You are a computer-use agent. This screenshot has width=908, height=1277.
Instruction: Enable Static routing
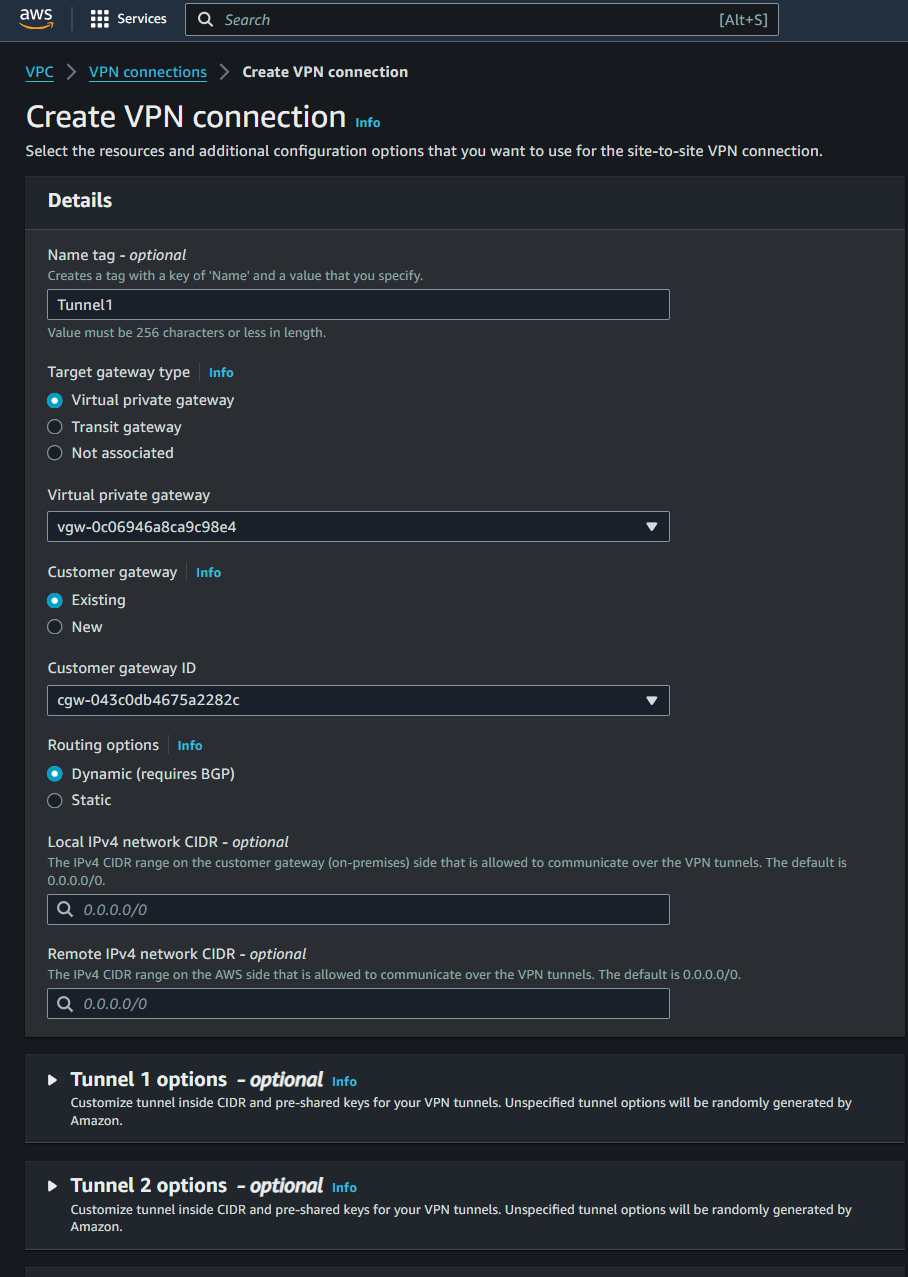click(55, 800)
